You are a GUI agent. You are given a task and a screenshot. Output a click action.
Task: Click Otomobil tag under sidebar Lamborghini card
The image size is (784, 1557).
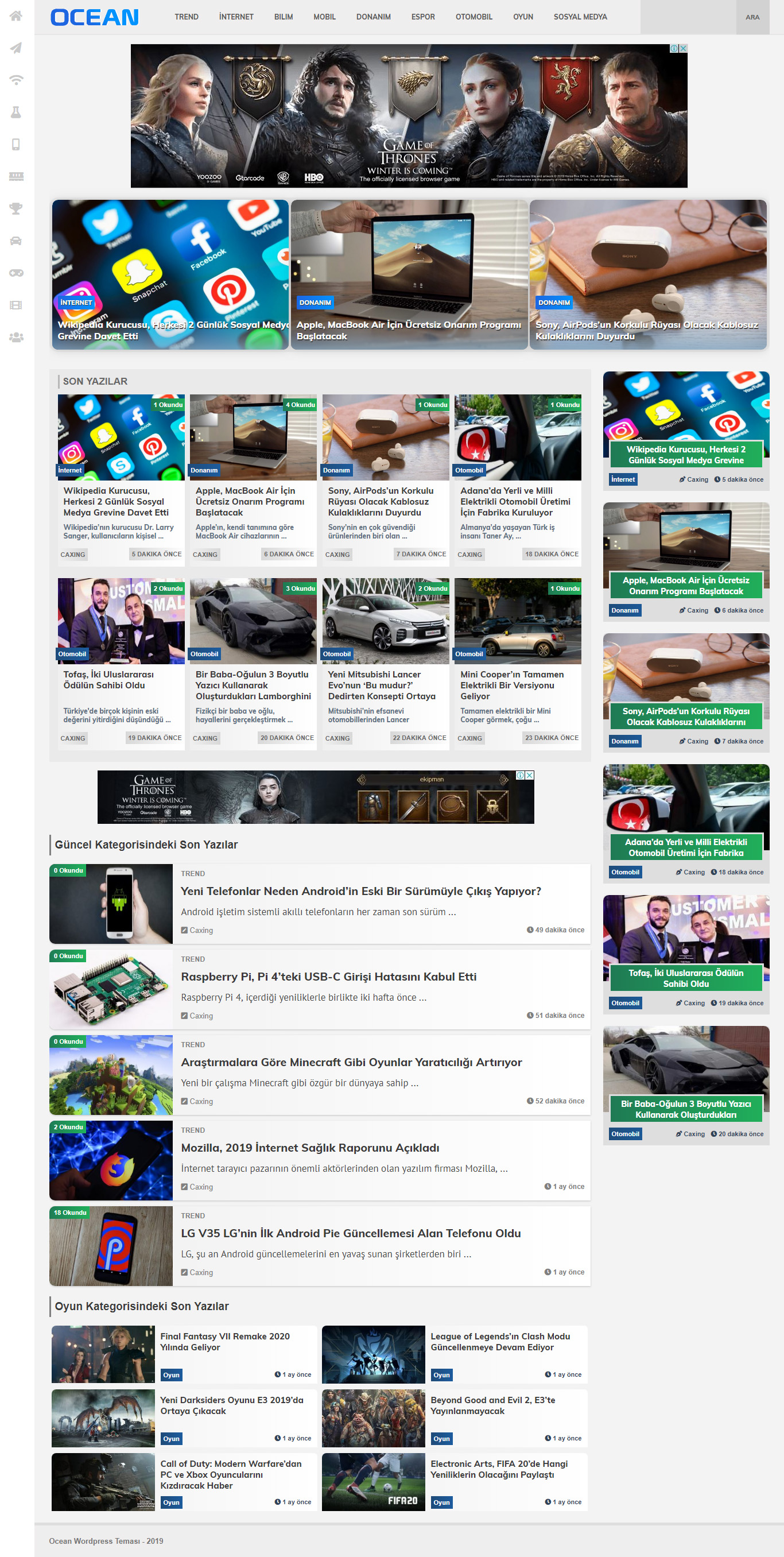(625, 1134)
